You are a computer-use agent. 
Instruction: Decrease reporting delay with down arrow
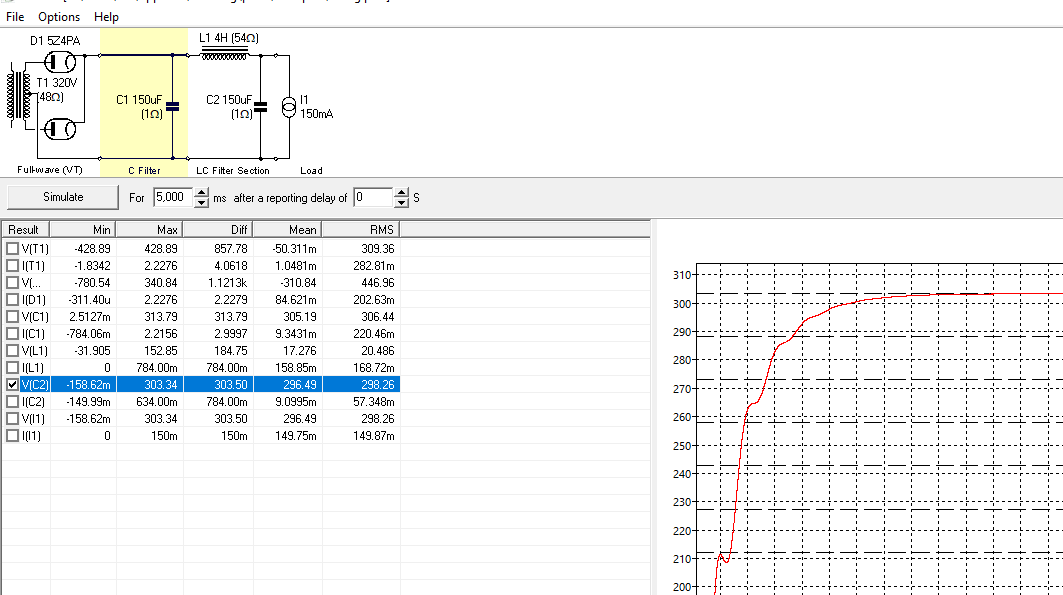tap(401, 202)
